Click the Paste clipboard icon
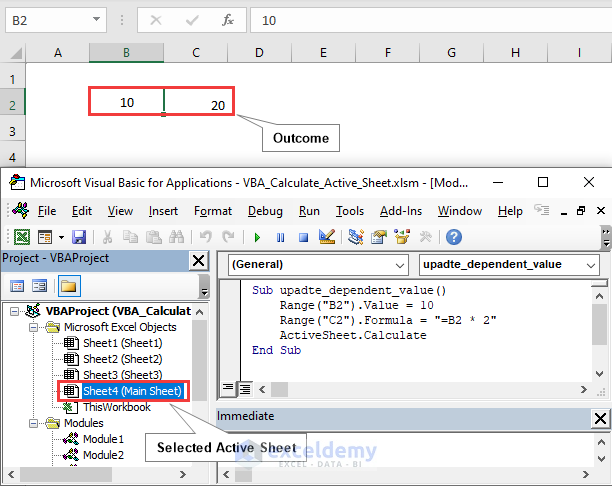This screenshot has width=612, height=486. click(x=153, y=237)
